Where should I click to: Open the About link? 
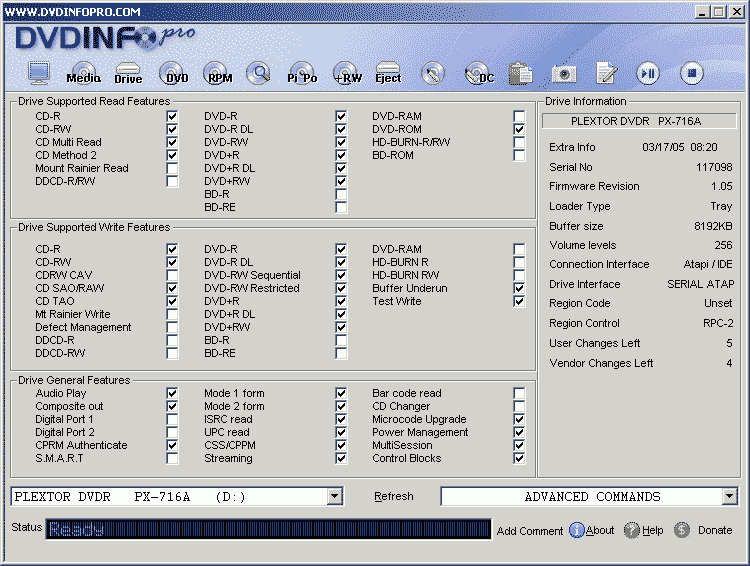pyautogui.click(x=600, y=530)
